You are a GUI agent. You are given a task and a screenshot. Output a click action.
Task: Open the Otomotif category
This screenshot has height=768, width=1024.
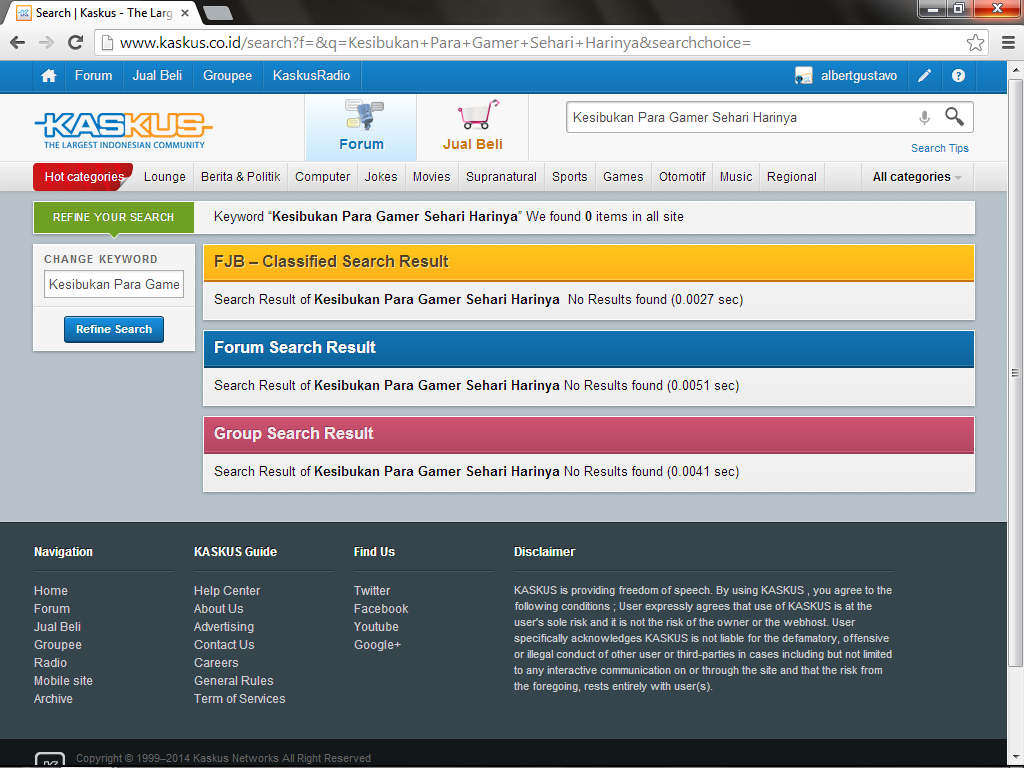click(x=682, y=177)
